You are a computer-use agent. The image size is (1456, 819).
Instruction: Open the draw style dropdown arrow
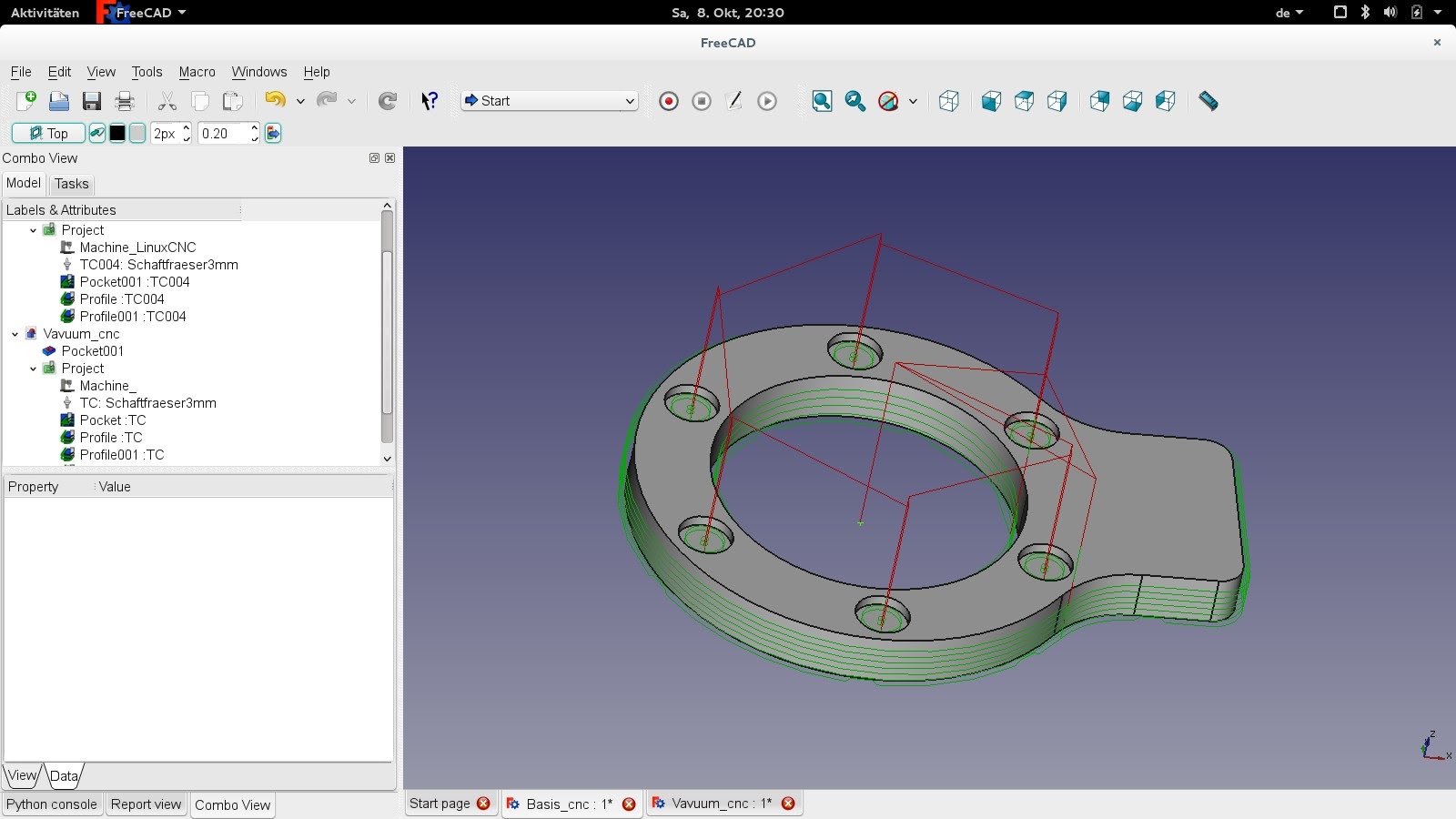[913, 101]
